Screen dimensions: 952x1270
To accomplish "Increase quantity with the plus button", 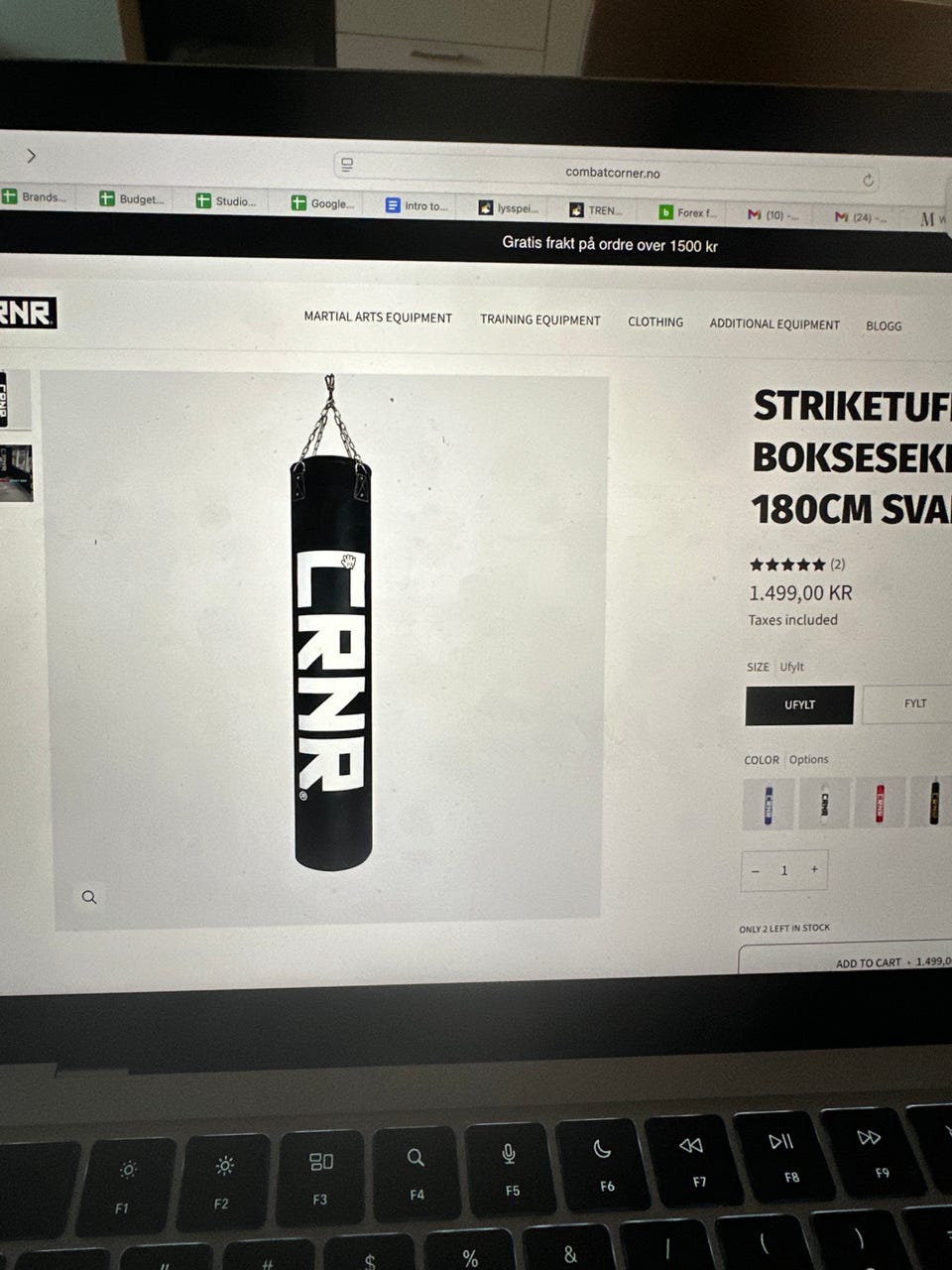I will [x=814, y=869].
